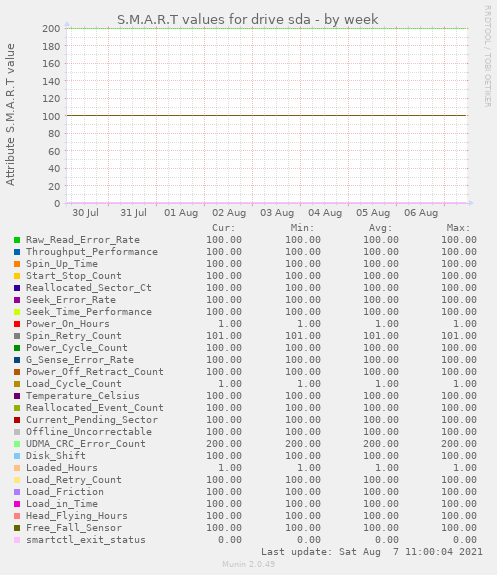Click the Max: column header
The width and height of the screenshot is (497, 575).
click(x=458, y=228)
